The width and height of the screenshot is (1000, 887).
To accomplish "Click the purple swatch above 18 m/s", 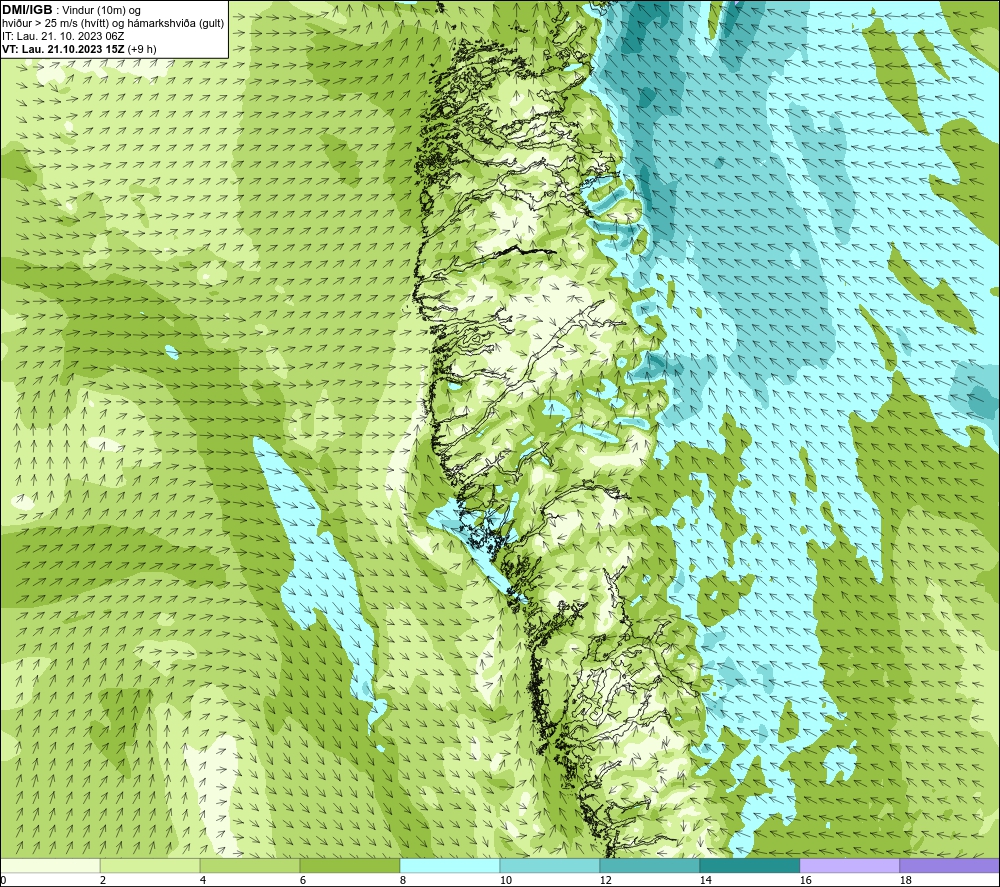I will click(x=949, y=865).
